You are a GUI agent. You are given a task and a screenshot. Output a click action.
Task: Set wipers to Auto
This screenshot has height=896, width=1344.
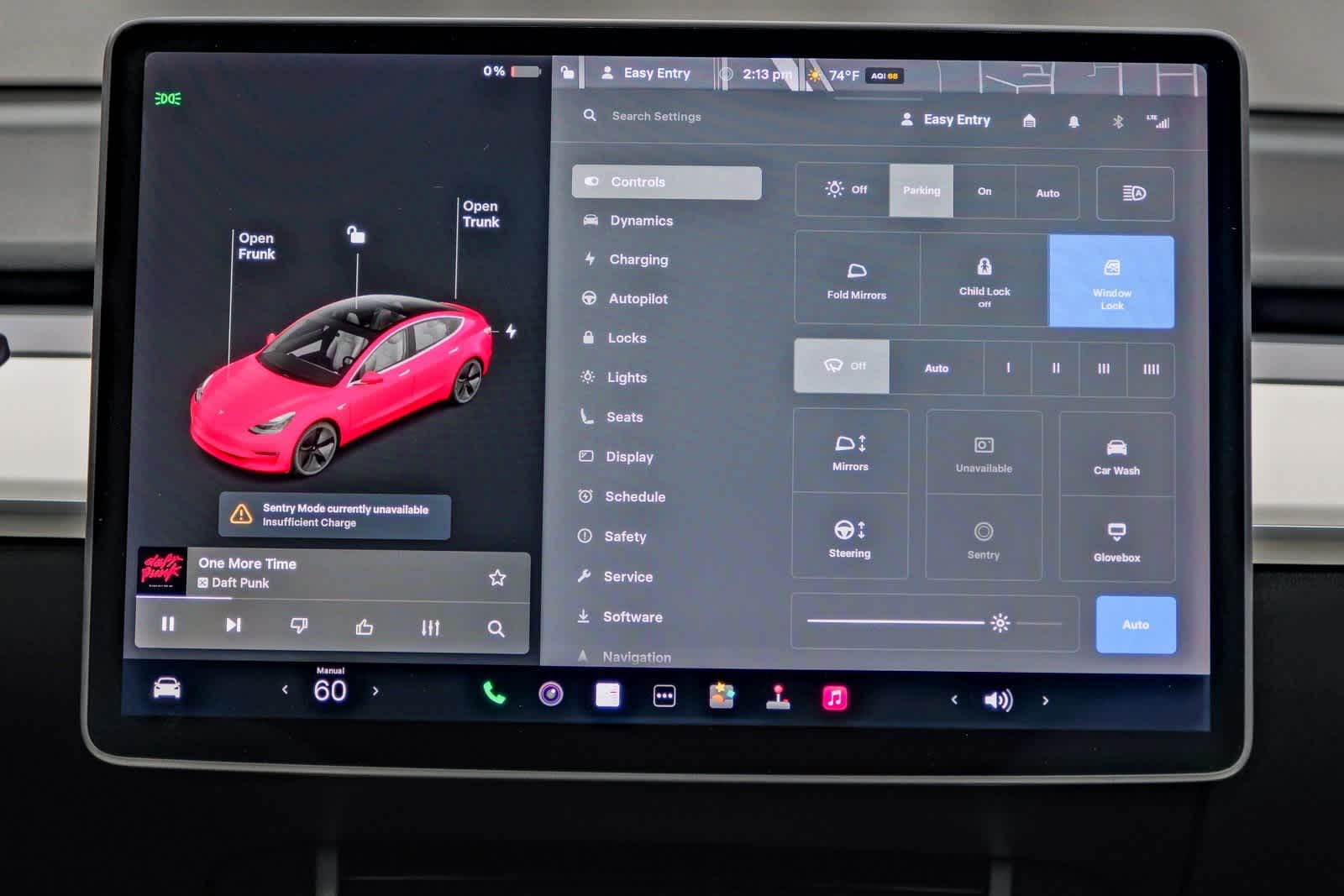coord(937,368)
